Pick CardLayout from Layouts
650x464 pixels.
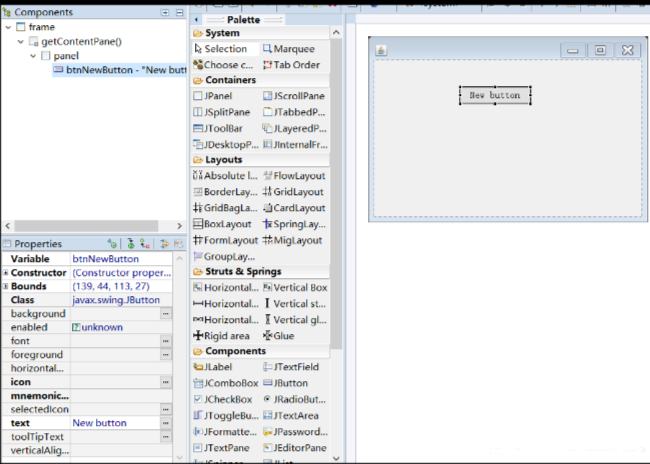[x=294, y=208]
